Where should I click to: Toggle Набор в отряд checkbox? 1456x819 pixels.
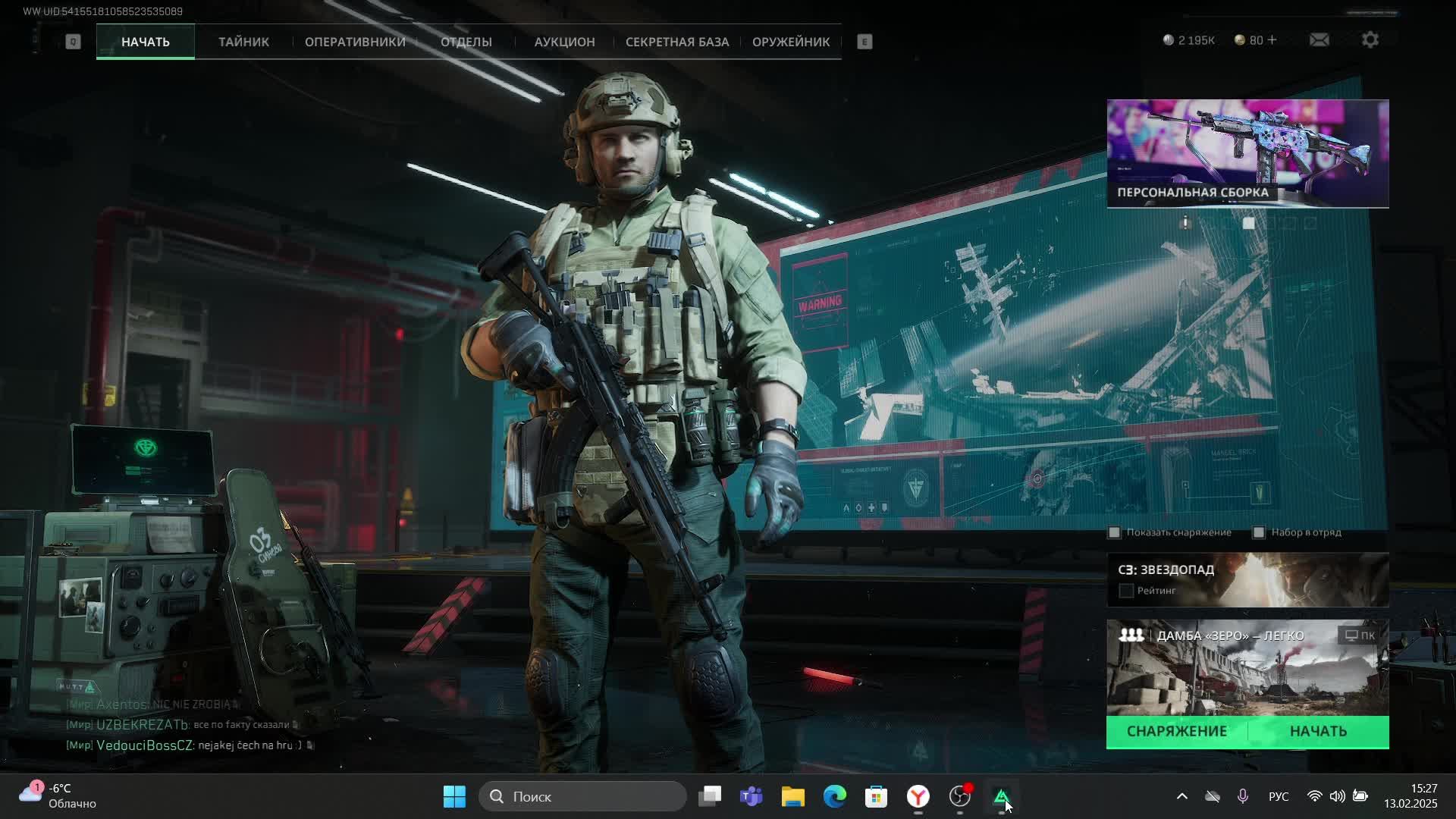[1259, 532]
